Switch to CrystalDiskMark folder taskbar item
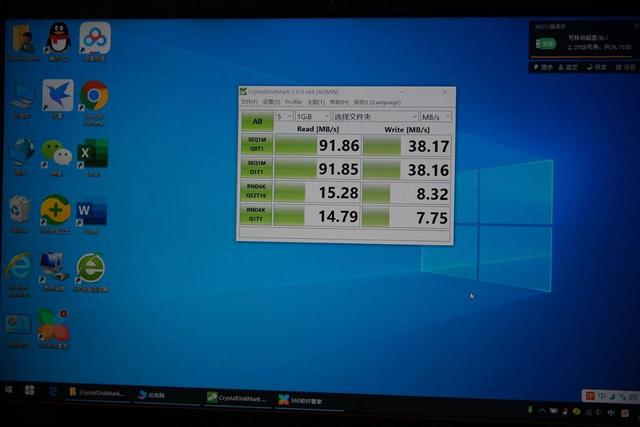The image size is (640, 427). [x=97, y=393]
